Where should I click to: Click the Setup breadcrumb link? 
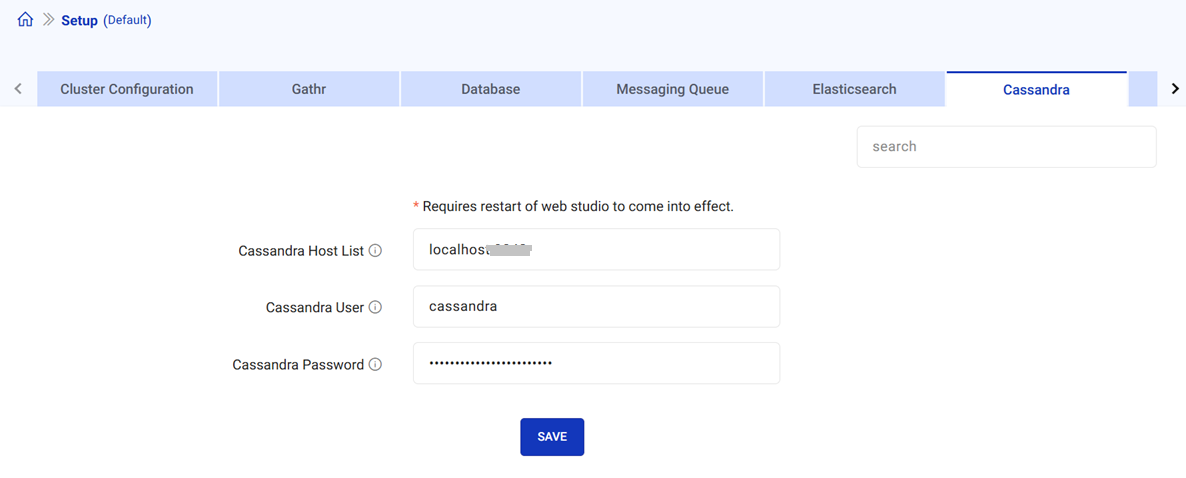pos(79,20)
